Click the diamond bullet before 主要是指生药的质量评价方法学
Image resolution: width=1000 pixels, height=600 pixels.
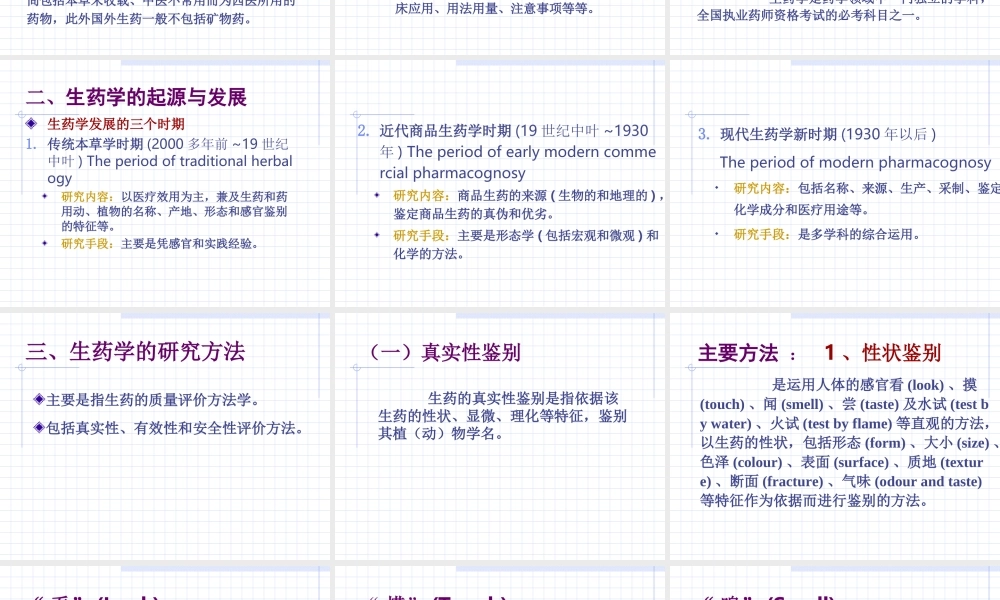click(39, 398)
